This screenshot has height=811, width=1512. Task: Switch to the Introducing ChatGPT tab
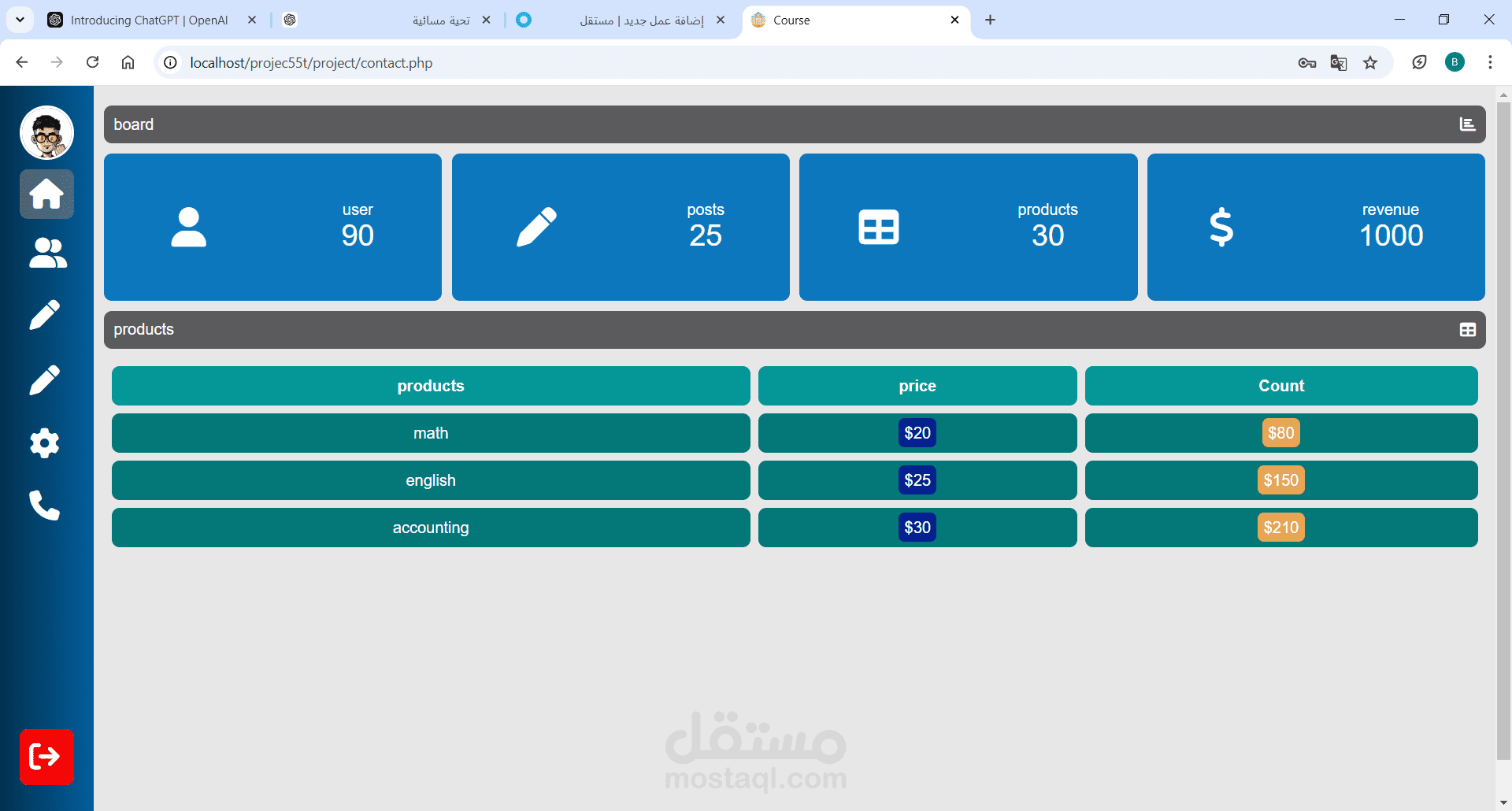pyautogui.click(x=150, y=20)
